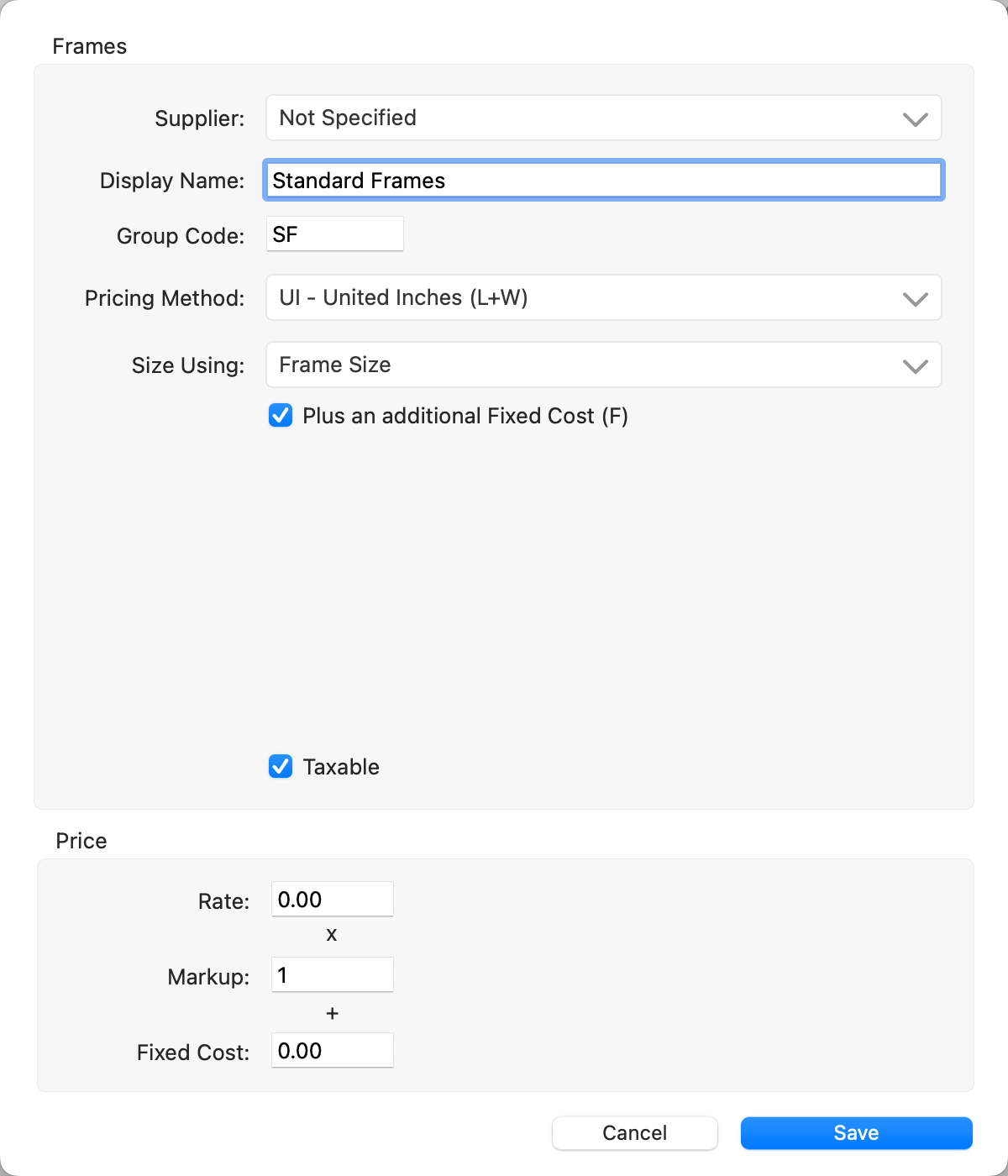The width and height of the screenshot is (1008, 1176).
Task: Click the Display Name text field
Action: (603, 181)
